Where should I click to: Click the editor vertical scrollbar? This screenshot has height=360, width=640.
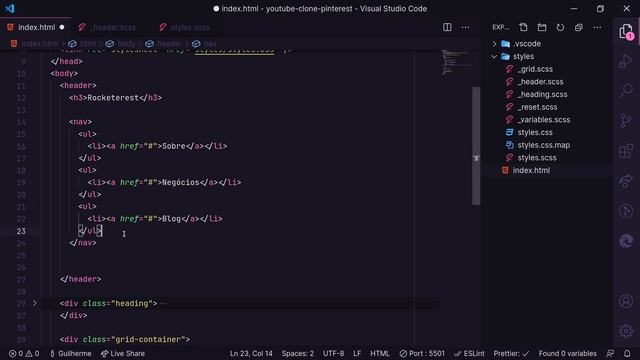[476, 146]
